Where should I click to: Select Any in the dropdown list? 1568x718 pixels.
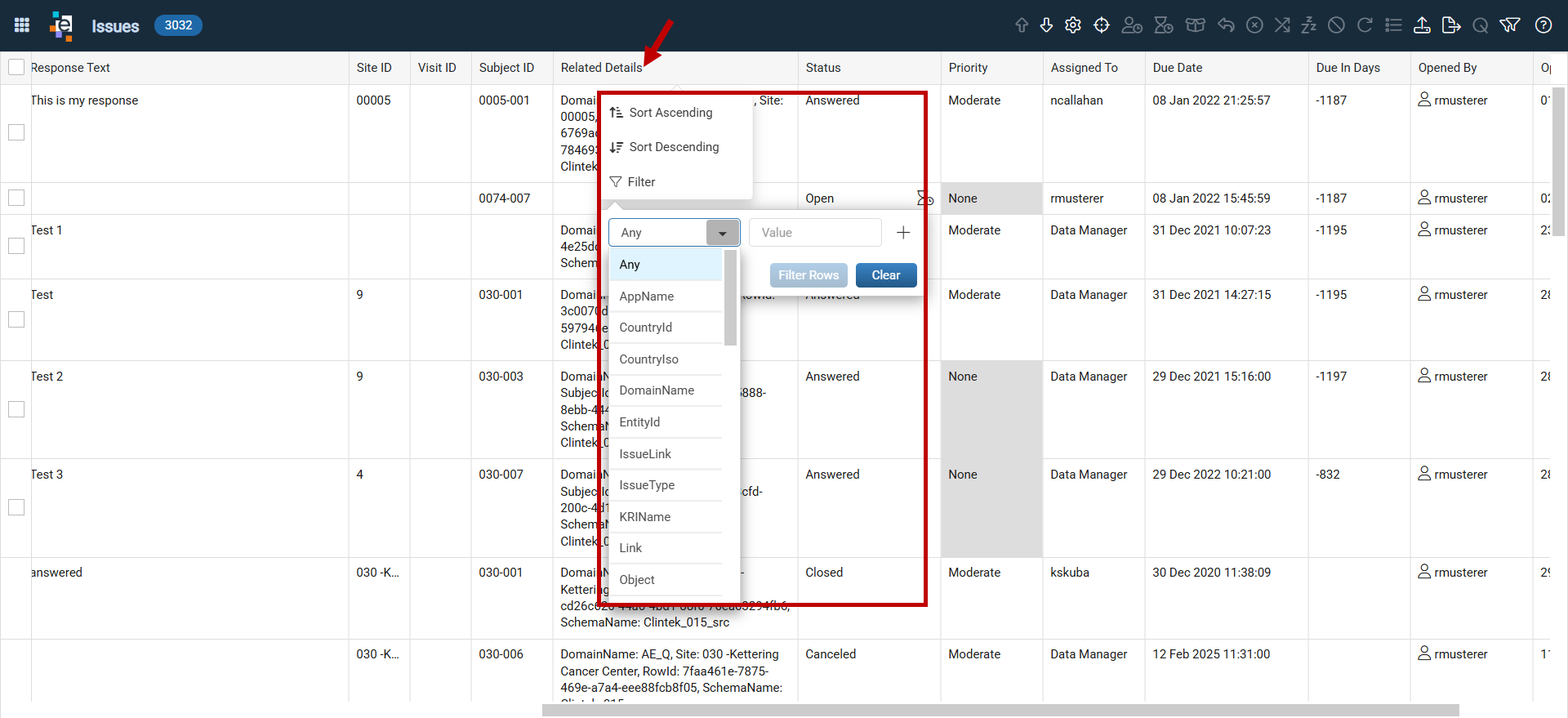click(666, 265)
